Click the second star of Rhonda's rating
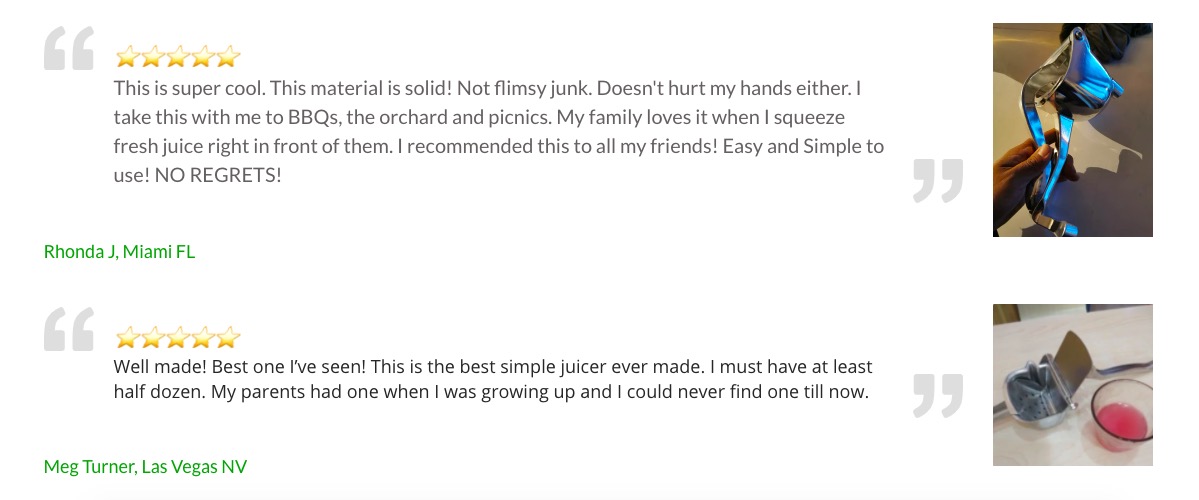This screenshot has height=500, width=1199. tap(152, 56)
